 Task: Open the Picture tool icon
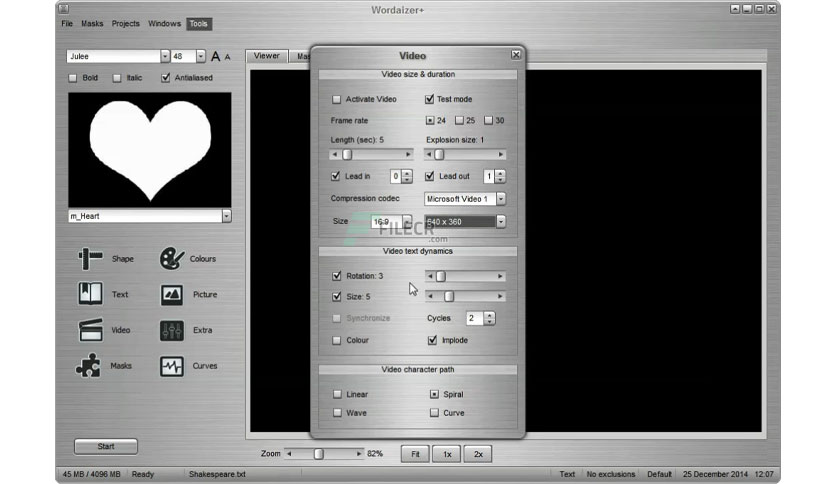point(172,294)
